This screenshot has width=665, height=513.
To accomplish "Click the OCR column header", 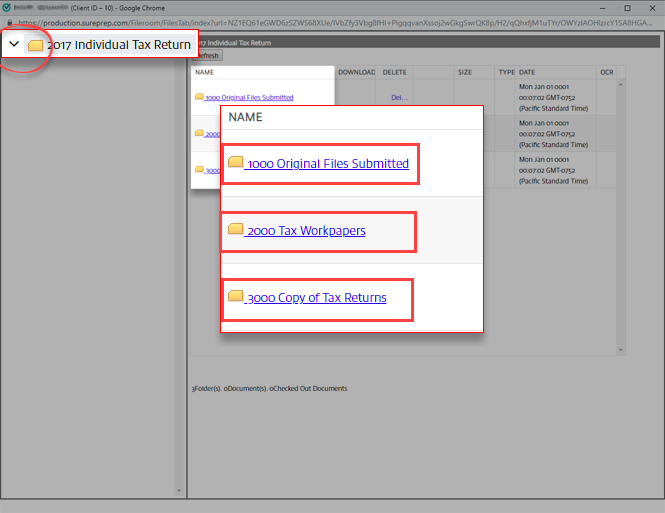I will click(x=606, y=72).
